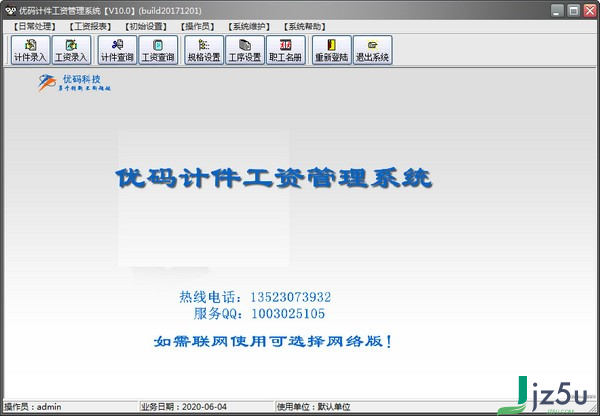Open the 职工名册 employee roster
600x416 pixels.
[x=286, y=50]
